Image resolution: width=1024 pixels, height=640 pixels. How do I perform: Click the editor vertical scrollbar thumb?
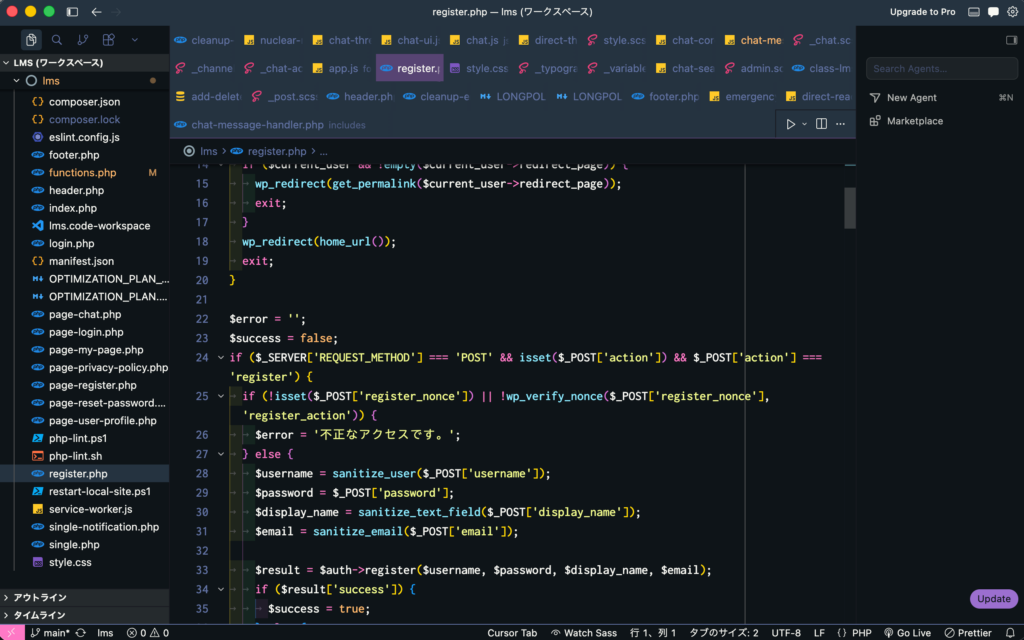pos(850,208)
